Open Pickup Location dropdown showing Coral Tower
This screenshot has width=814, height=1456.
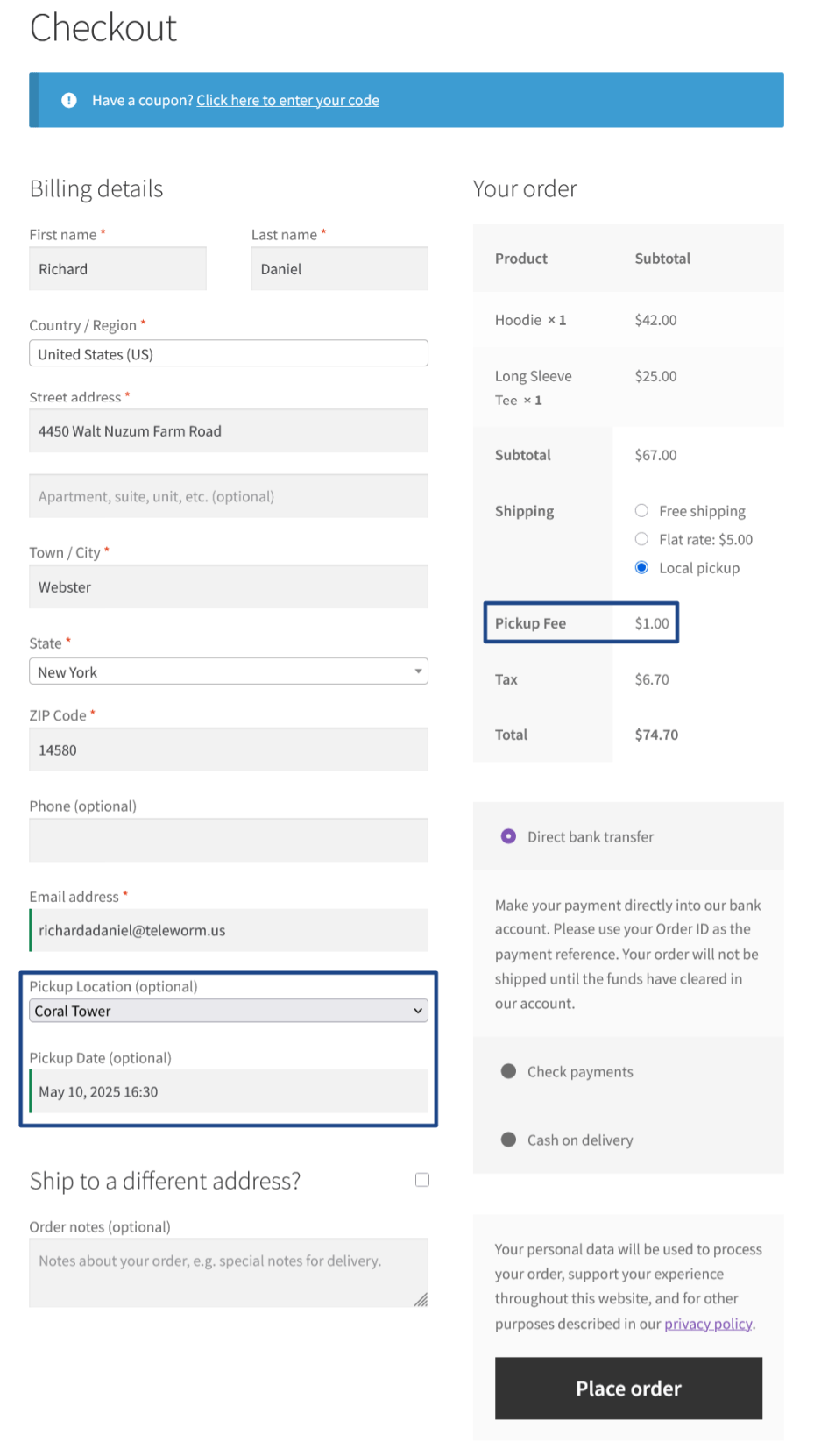[228, 1011]
